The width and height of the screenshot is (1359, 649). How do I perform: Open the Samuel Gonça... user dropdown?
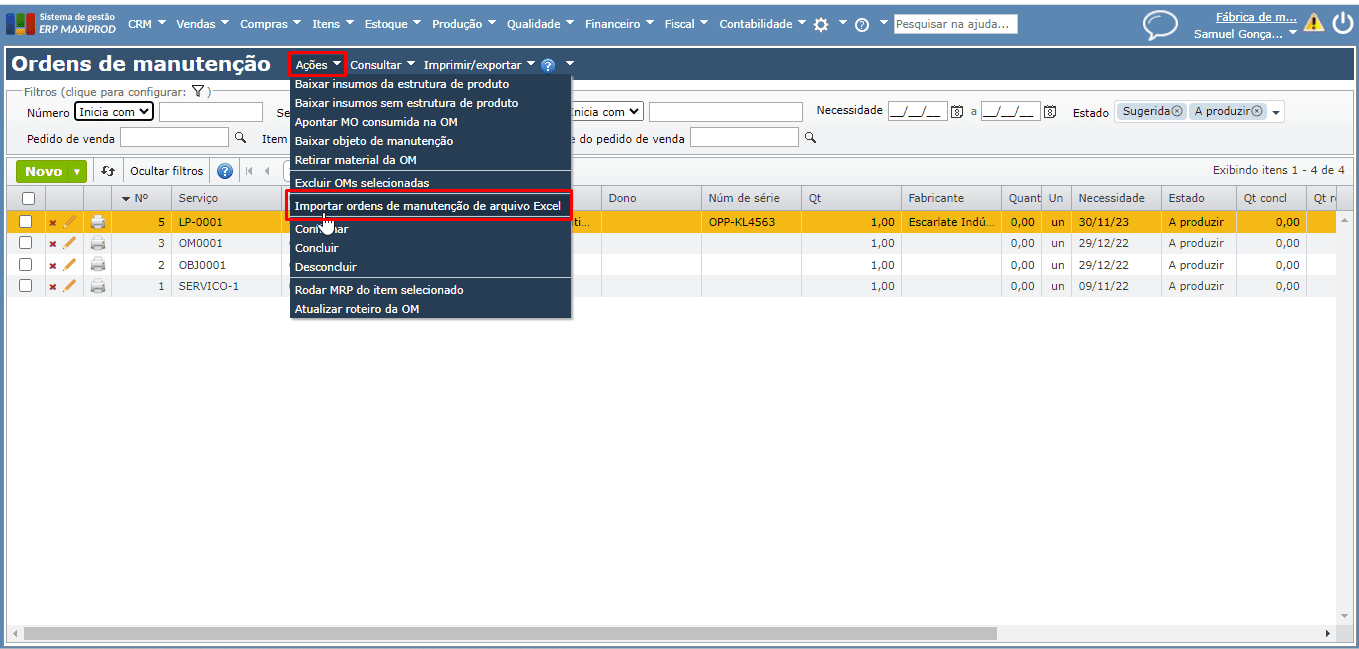[x=1292, y=34]
